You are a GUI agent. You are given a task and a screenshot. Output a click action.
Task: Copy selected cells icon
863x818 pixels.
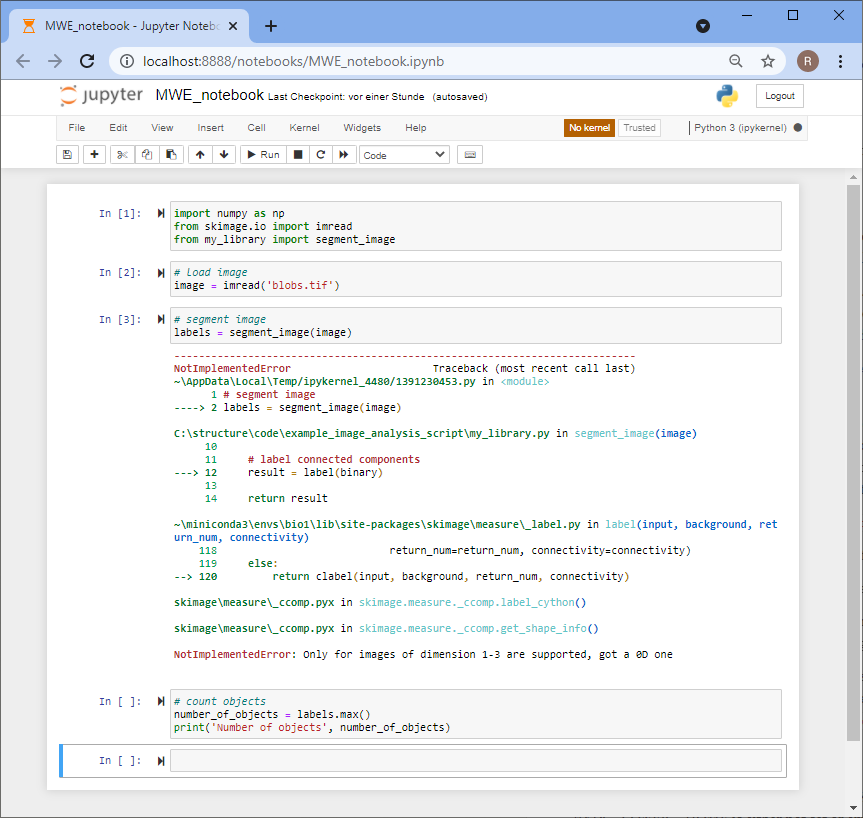pyautogui.click(x=147, y=155)
